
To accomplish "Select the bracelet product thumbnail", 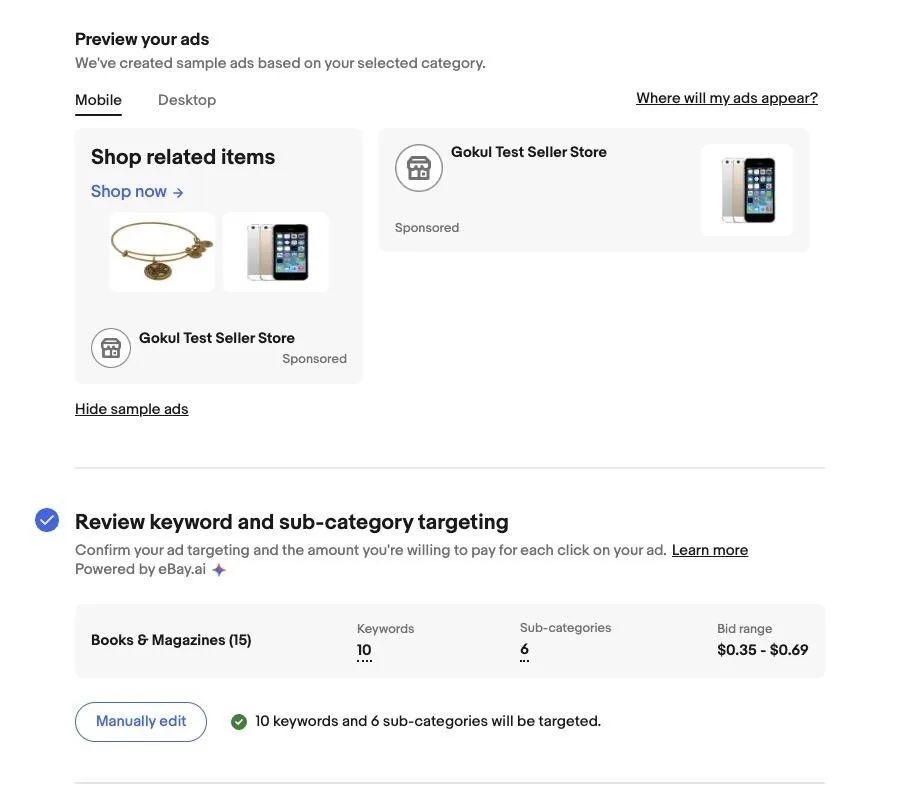I will (162, 252).
